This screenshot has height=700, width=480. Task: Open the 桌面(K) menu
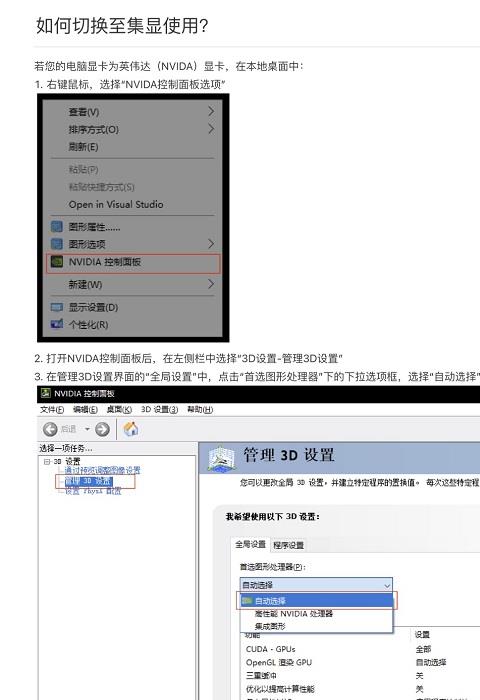click(119, 409)
